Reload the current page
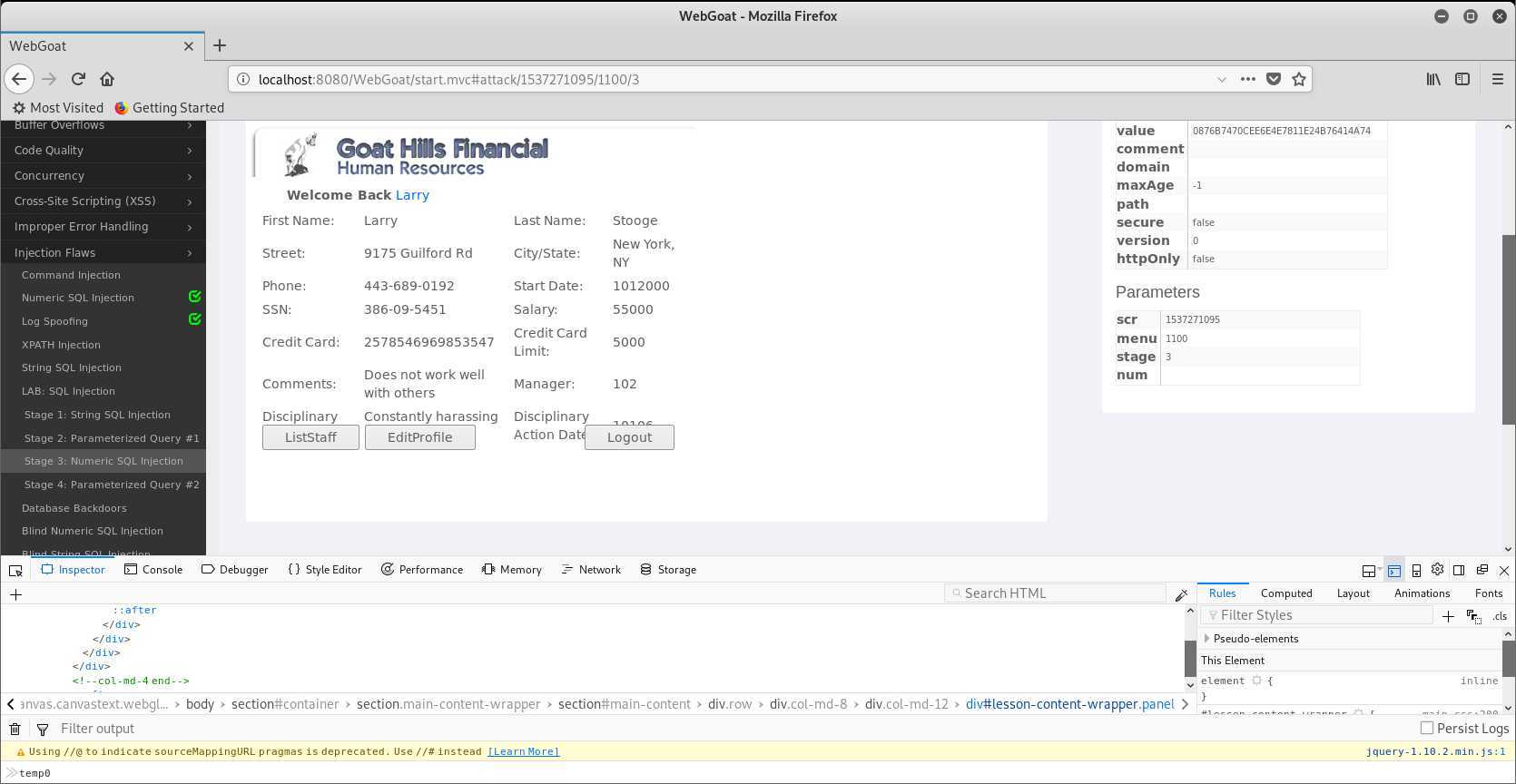Viewport: 1516px width, 784px height. tap(78, 79)
